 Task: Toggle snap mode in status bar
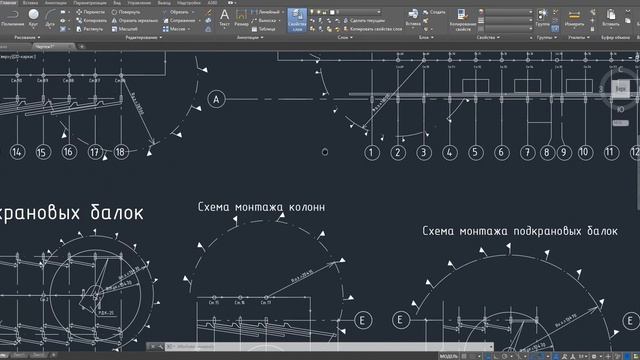(x=474, y=356)
